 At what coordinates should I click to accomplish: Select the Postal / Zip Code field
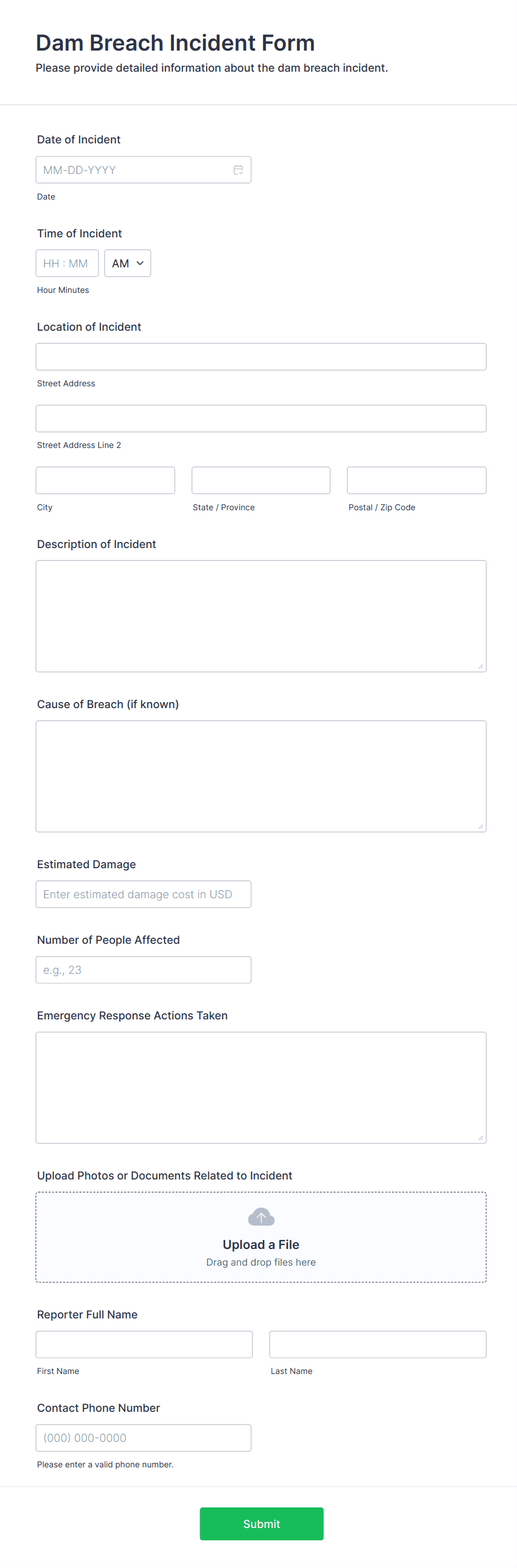(416, 480)
